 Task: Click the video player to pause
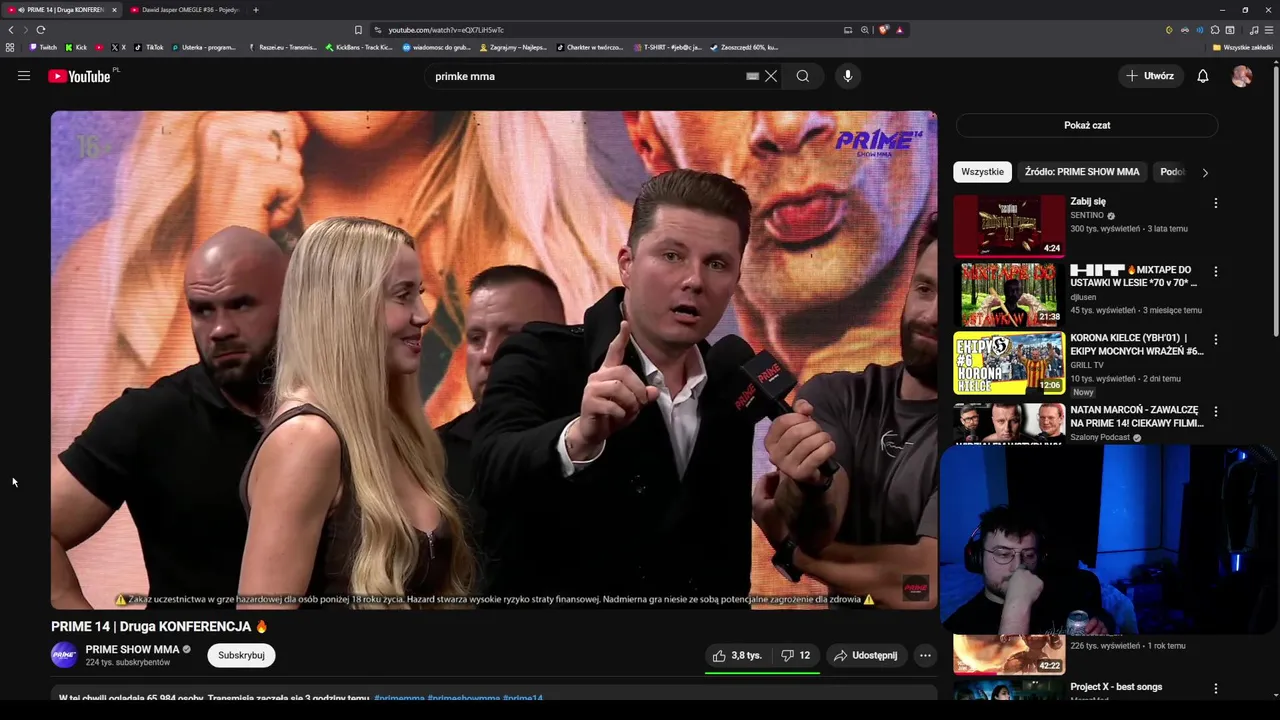494,360
